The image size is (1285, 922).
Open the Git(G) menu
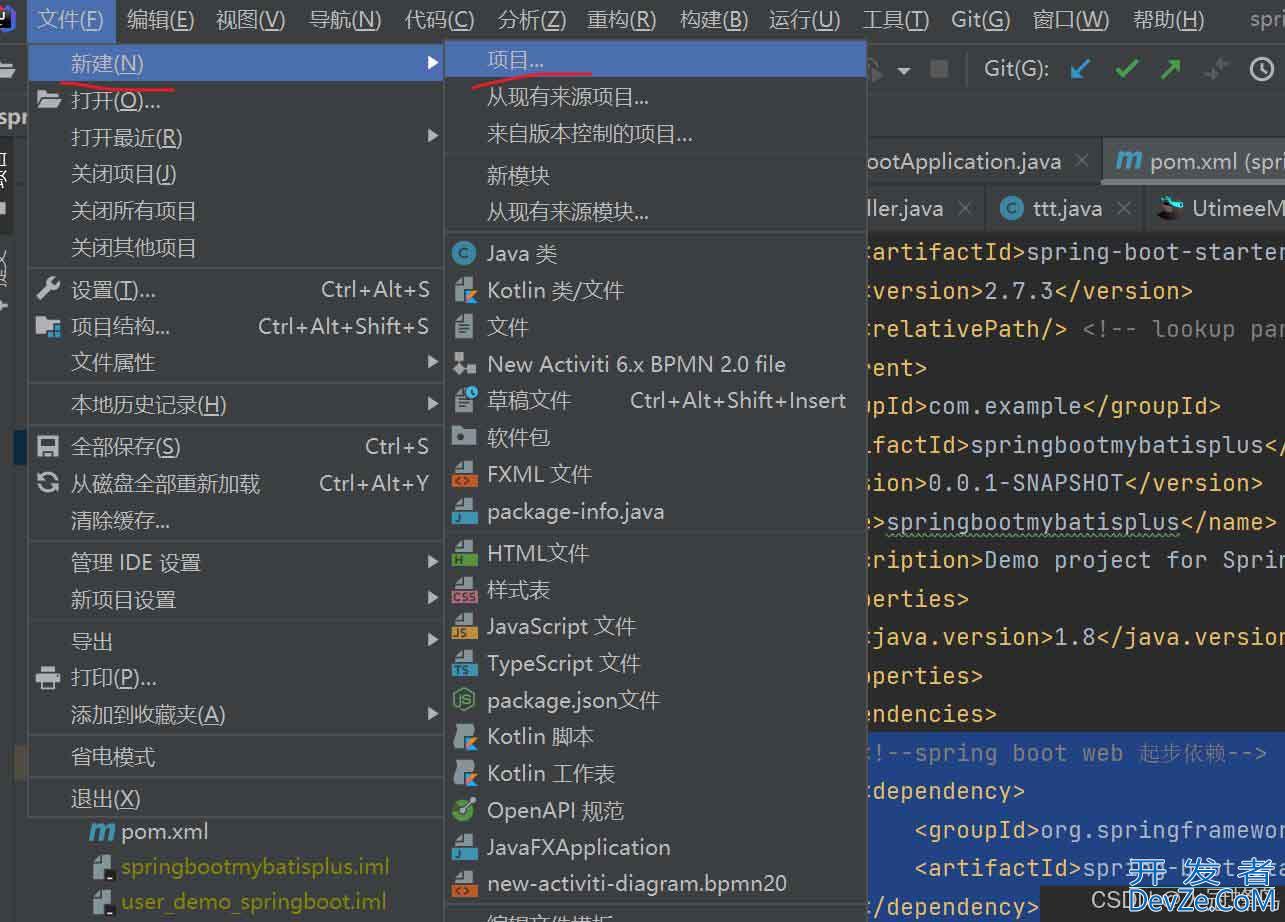tap(980, 19)
